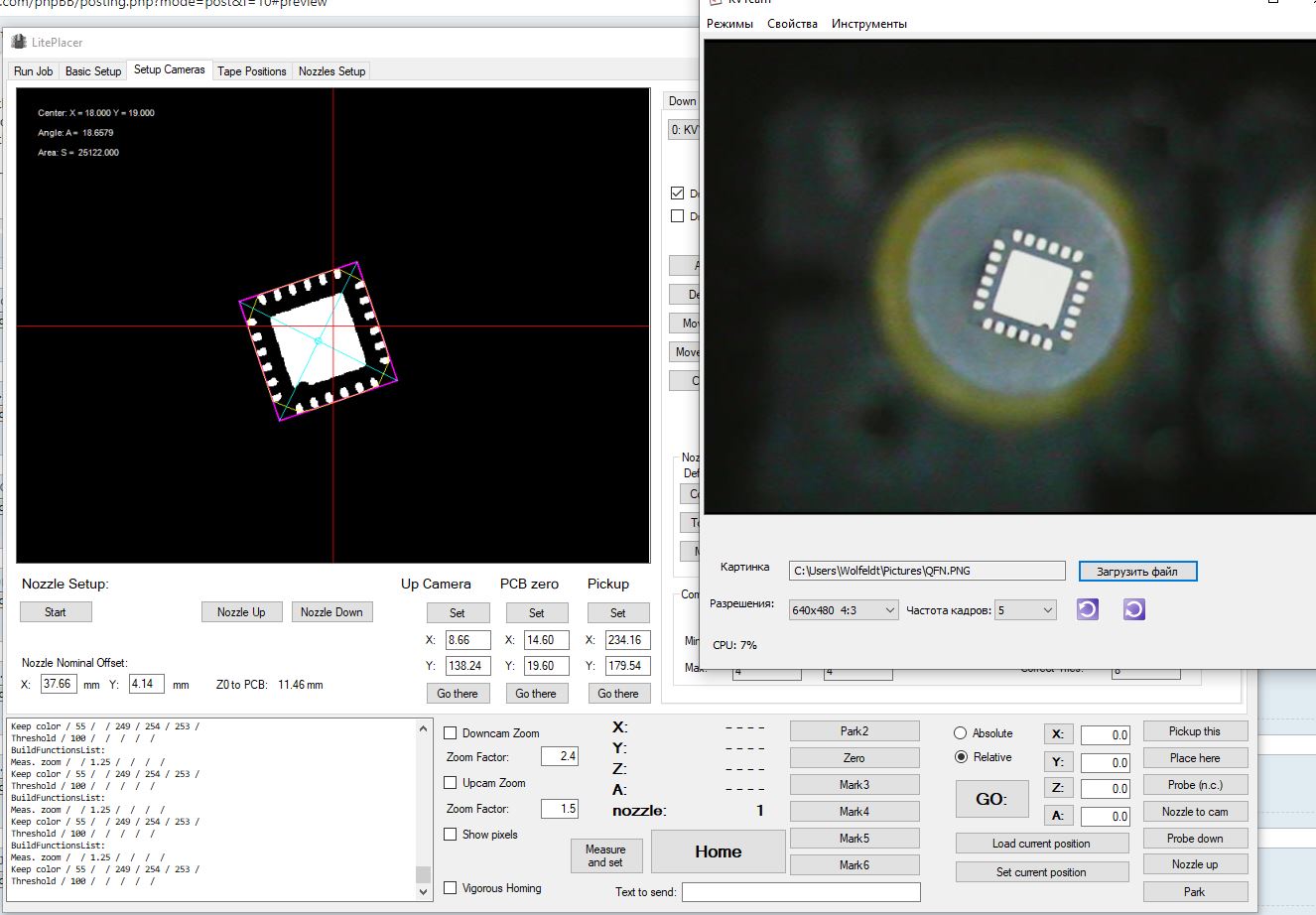Click the Text to send input field
This screenshot has width=1316, height=915.
pos(801,892)
